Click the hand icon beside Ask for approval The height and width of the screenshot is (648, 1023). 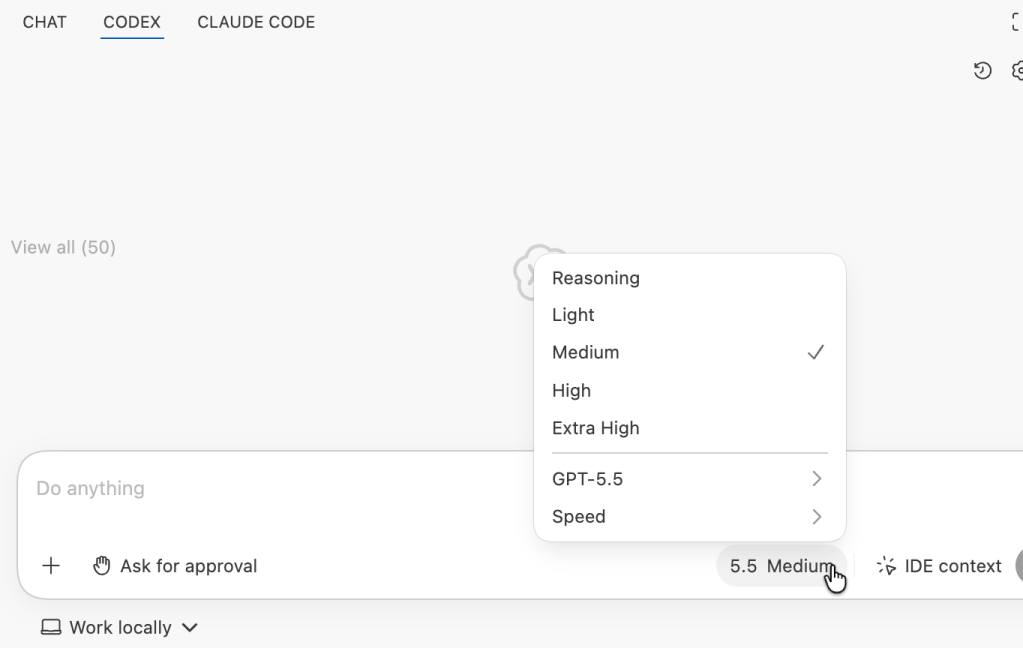(101, 566)
